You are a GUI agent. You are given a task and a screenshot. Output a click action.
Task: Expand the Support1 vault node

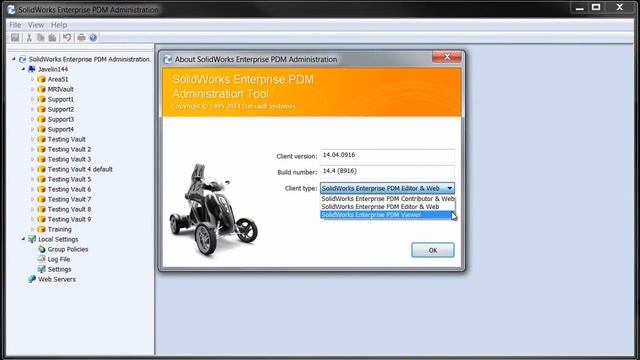(33, 99)
